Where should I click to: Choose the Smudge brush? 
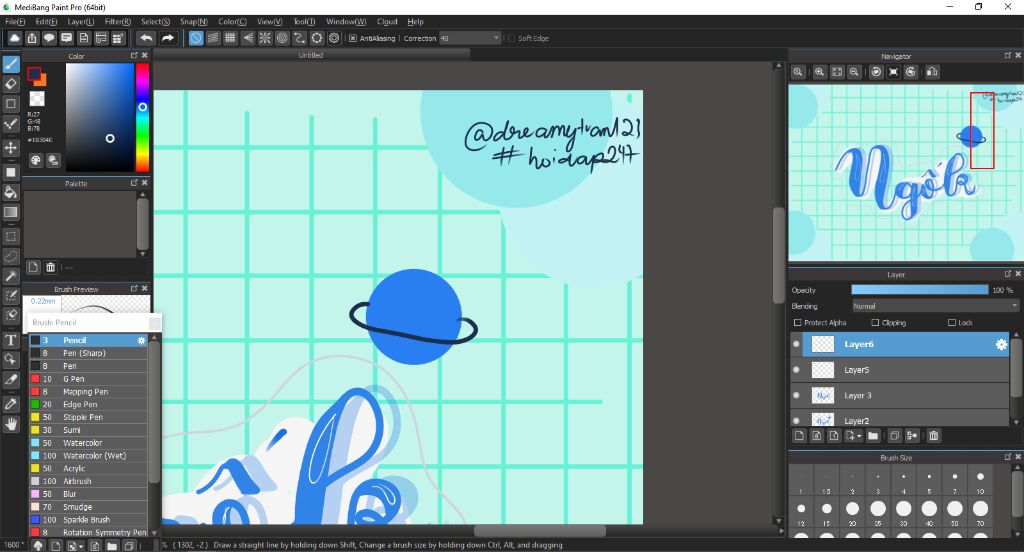pos(88,507)
